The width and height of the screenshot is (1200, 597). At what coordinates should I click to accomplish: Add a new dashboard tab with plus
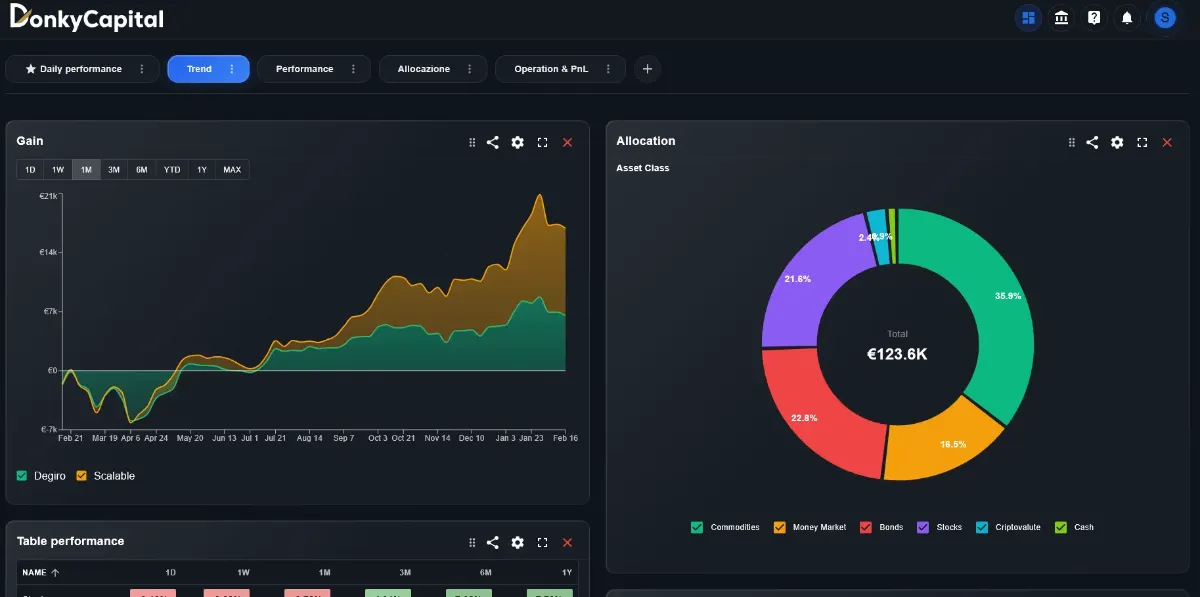[x=647, y=69]
